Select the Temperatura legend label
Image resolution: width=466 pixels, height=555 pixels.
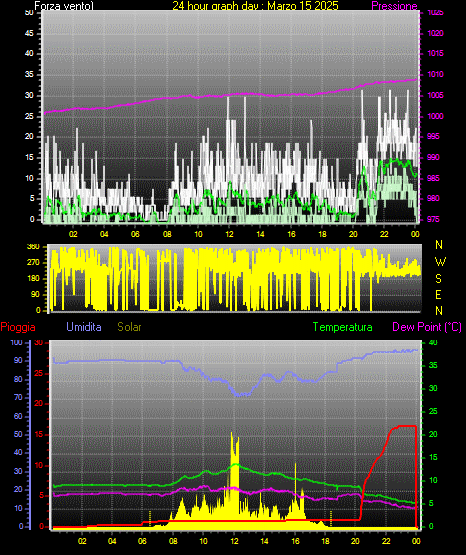click(x=342, y=327)
